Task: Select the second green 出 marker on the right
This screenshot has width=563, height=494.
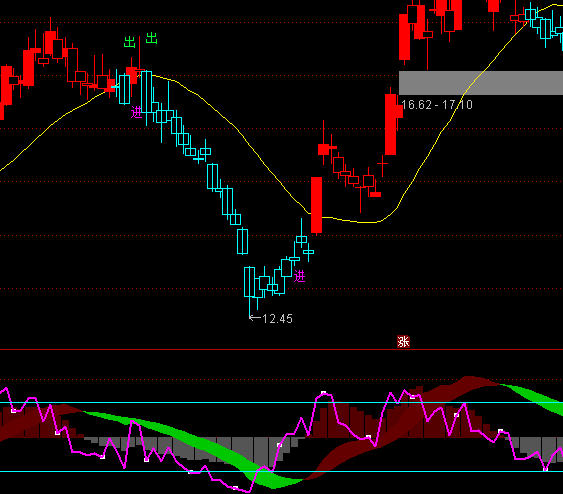Action: click(152, 38)
